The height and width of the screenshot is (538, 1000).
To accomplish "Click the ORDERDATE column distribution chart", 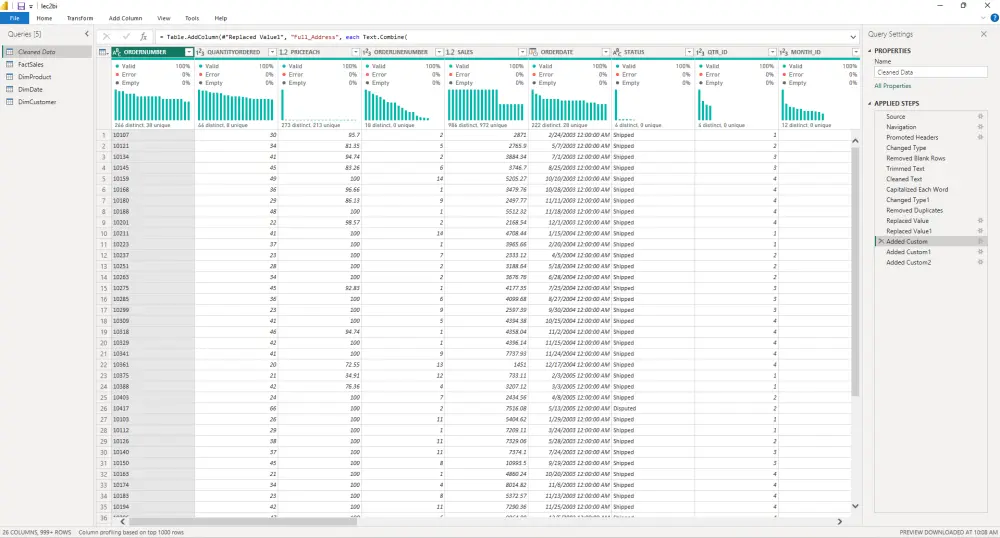I will (570, 105).
